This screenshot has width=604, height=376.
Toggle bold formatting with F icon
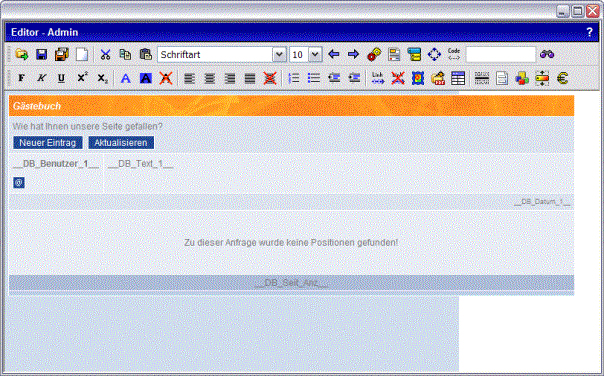21,78
